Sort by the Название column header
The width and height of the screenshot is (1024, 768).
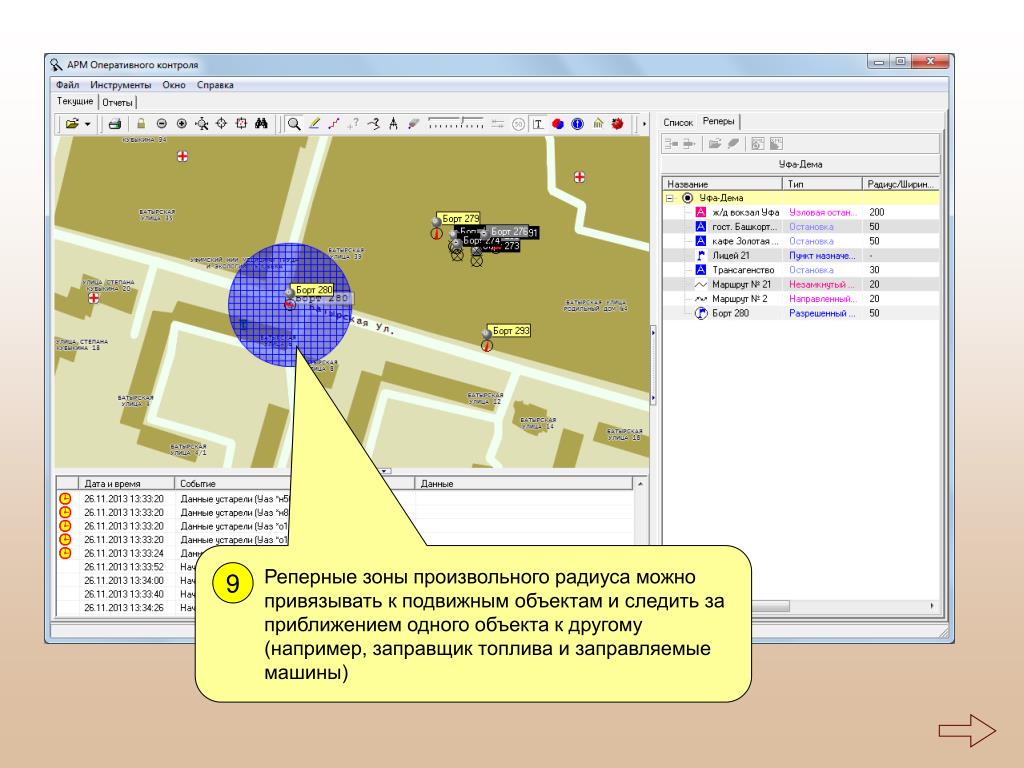(722, 184)
